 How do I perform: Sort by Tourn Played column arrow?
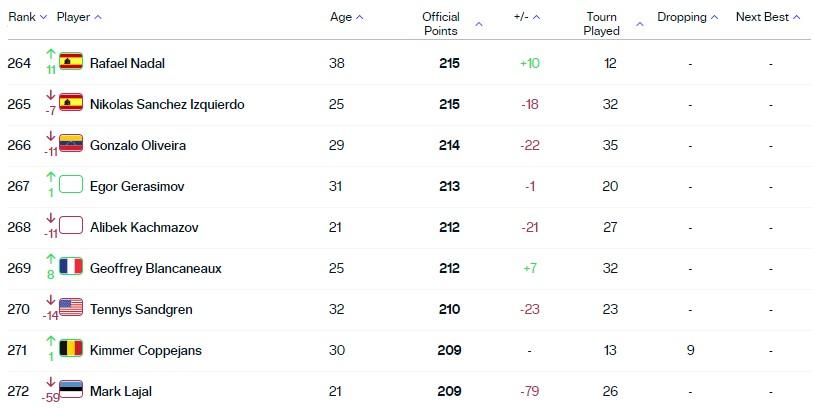click(x=640, y=24)
